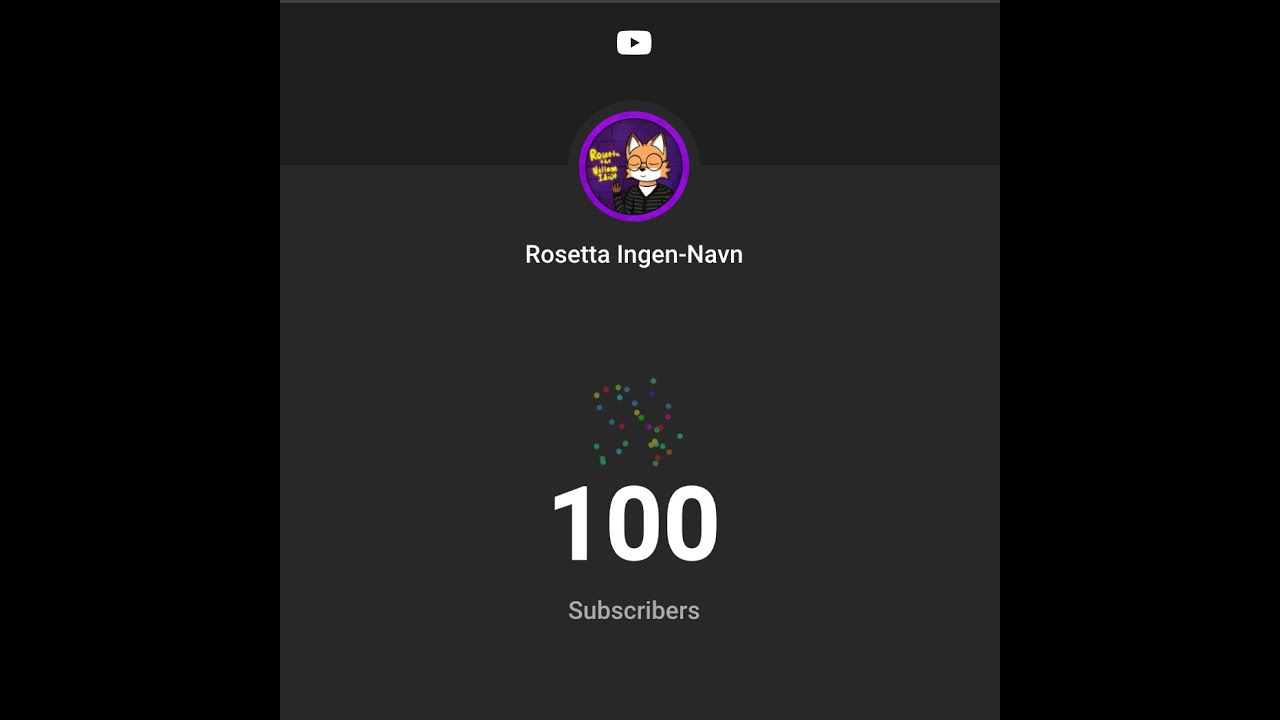Image resolution: width=1280 pixels, height=720 pixels.
Task: Click Ingen-Navn in the channel name
Action: point(679,255)
